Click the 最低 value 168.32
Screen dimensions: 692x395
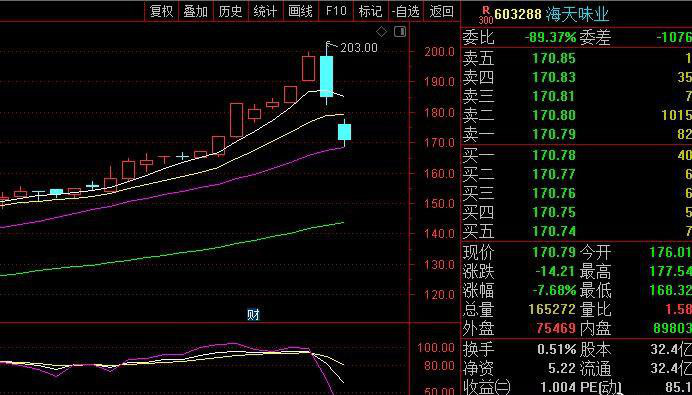671,290
